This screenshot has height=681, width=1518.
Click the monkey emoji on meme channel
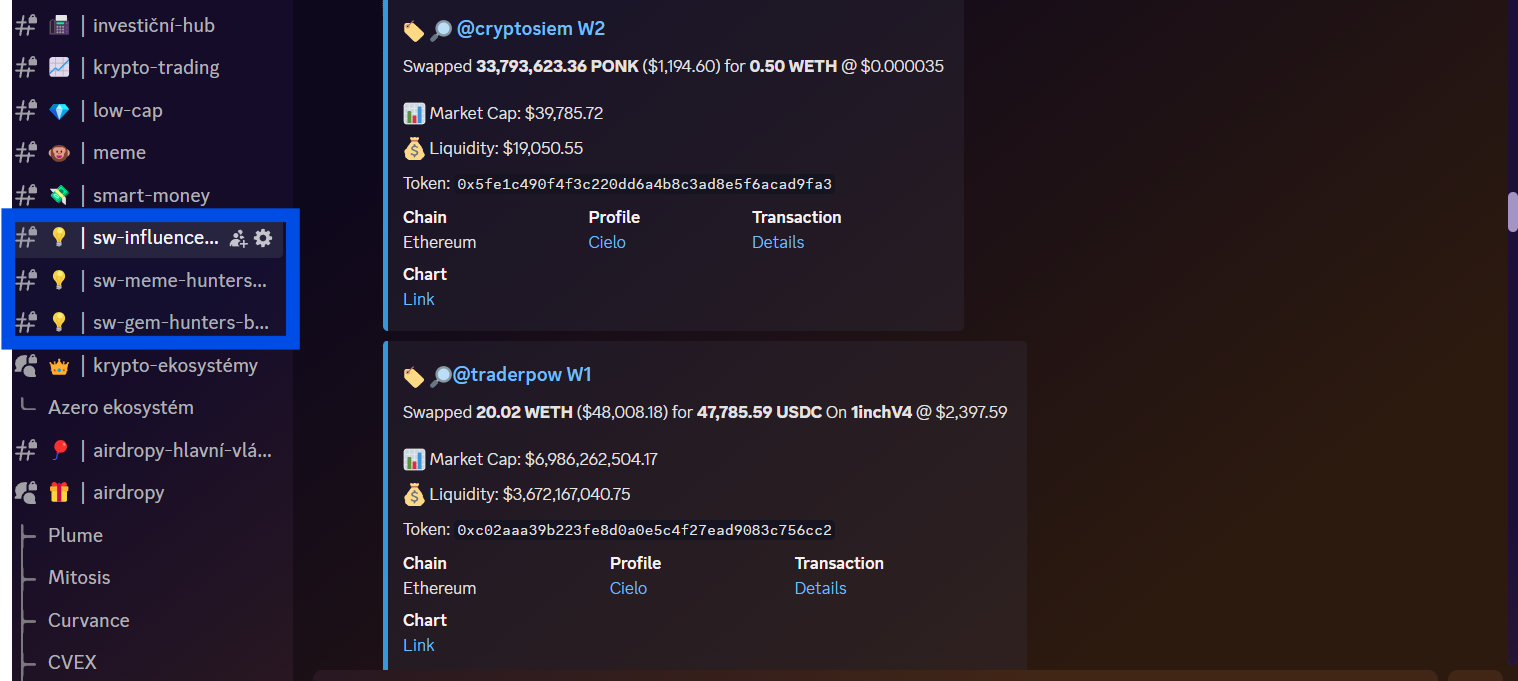(59, 153)
